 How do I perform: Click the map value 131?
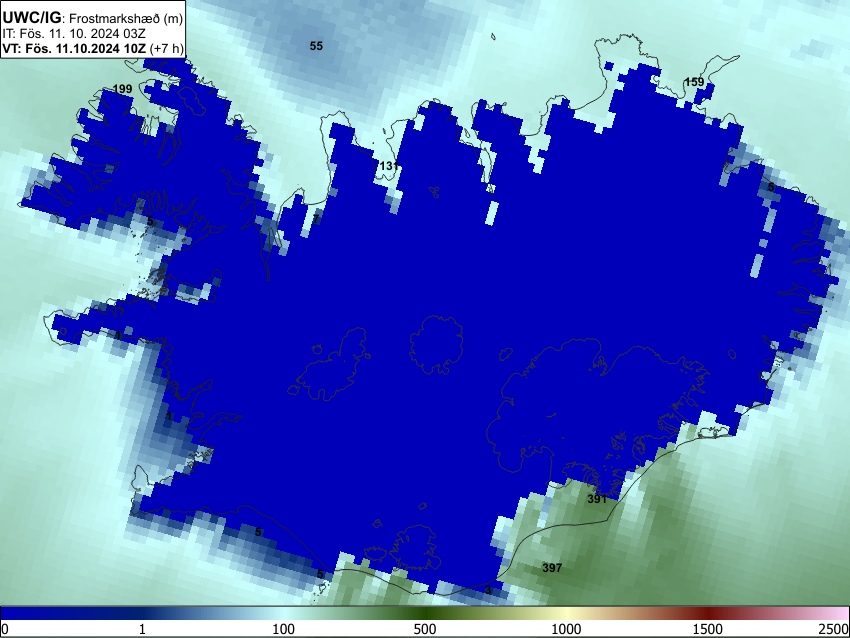click(x=389, y=166)
